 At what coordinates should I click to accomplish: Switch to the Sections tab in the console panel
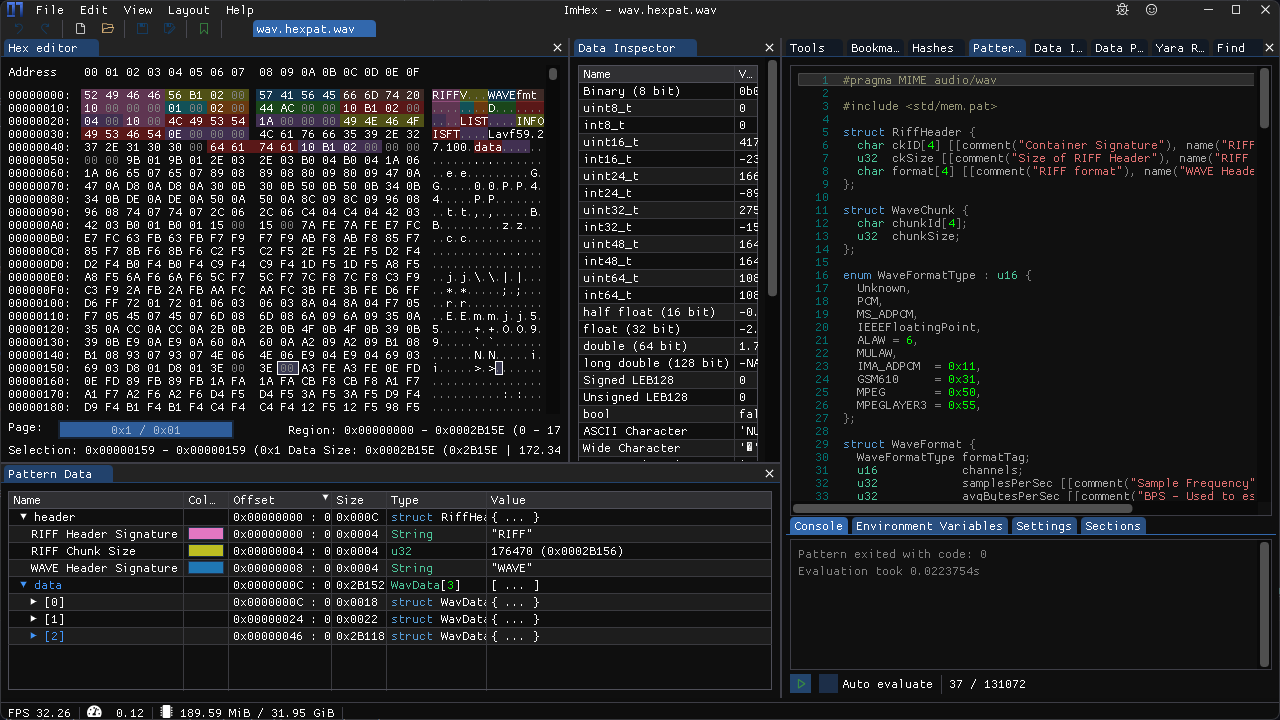point(1112,525)
